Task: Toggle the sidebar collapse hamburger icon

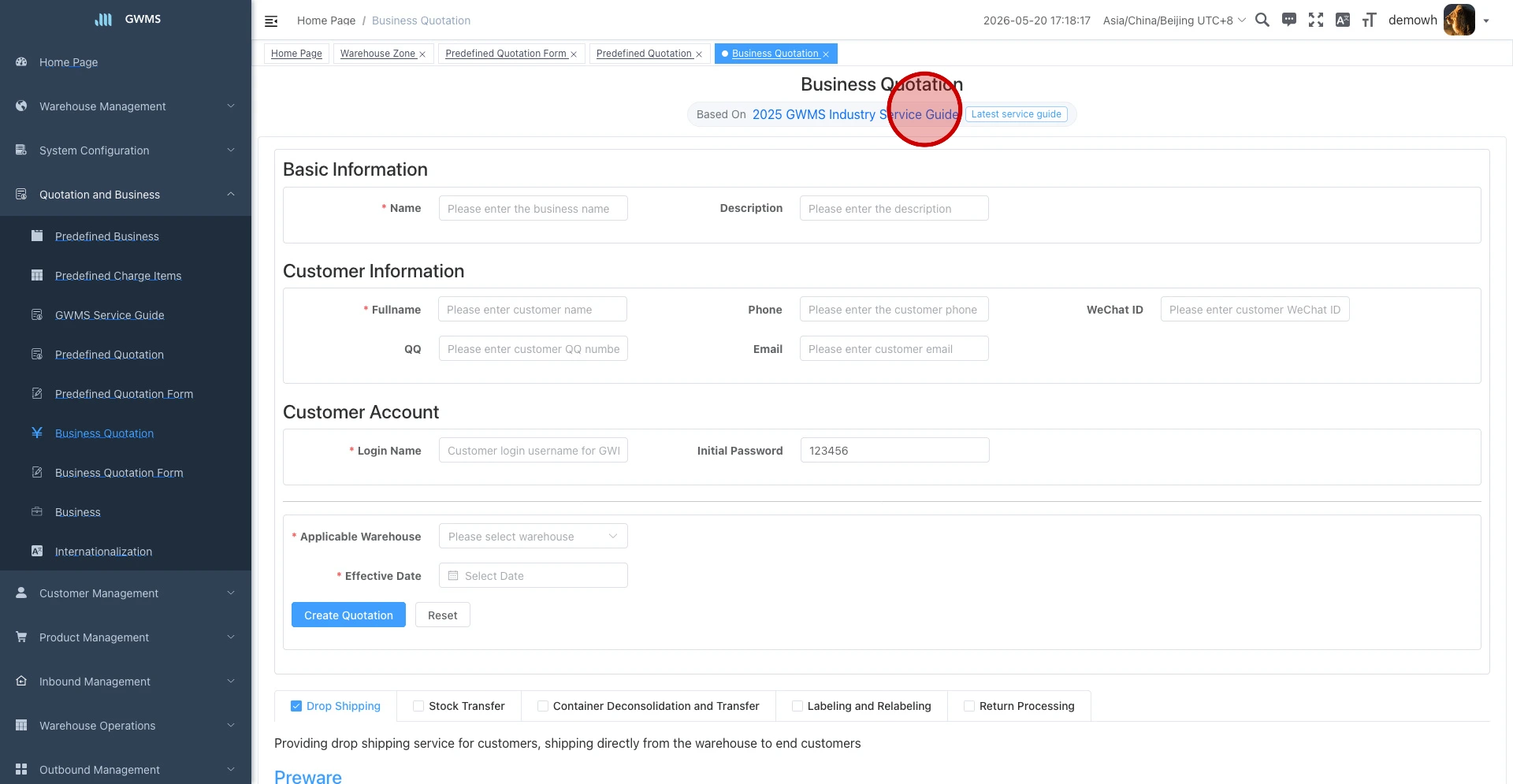Action: 271,21
